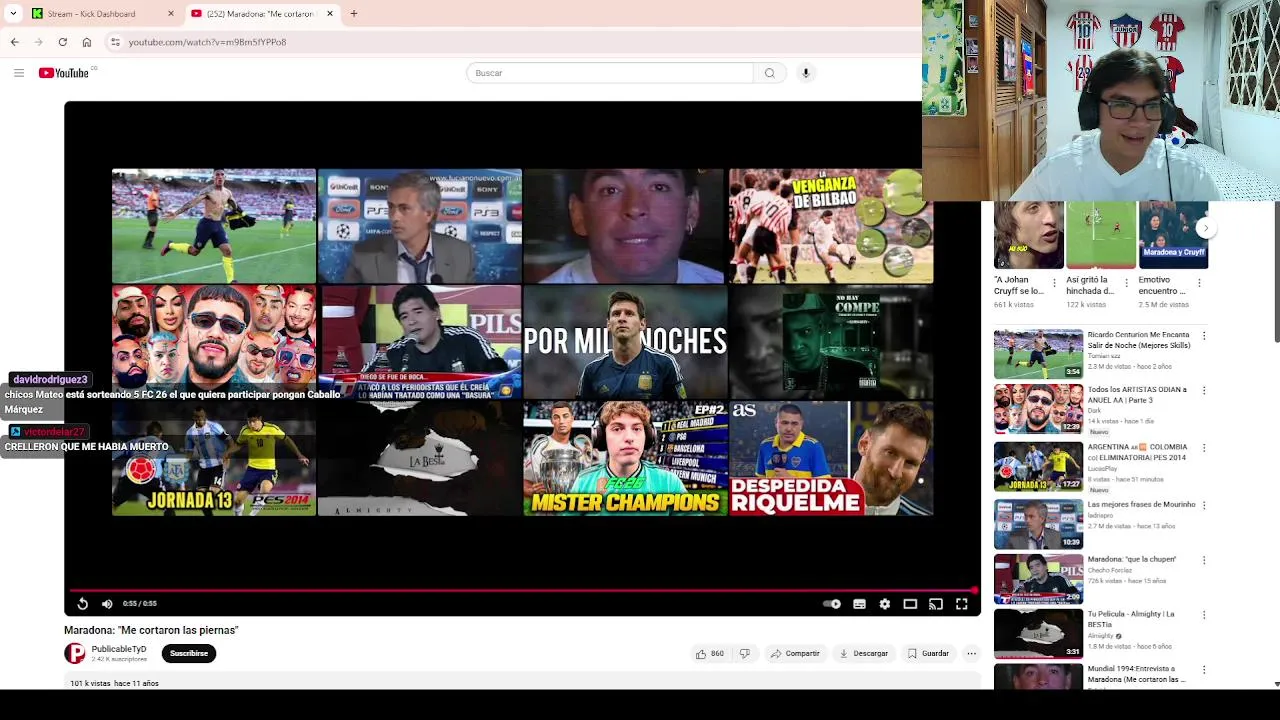Click the page scrollbar down arrow

[1276, 684]
